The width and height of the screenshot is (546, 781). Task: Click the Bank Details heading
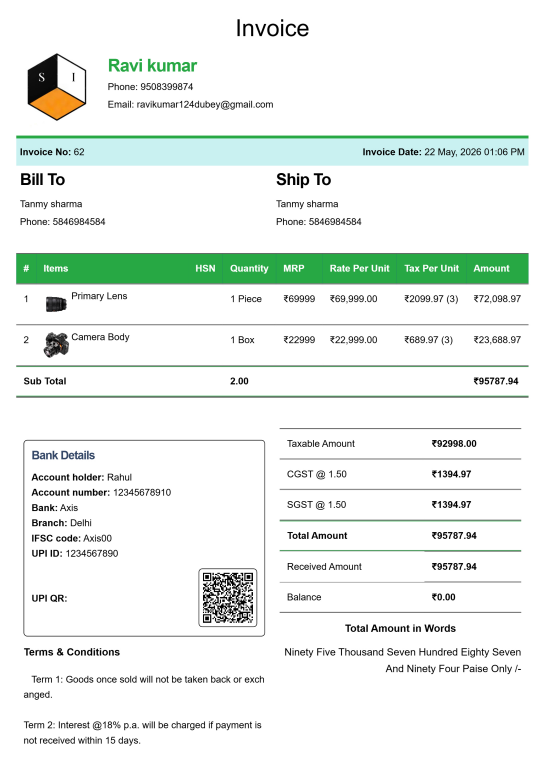[63, 455]
